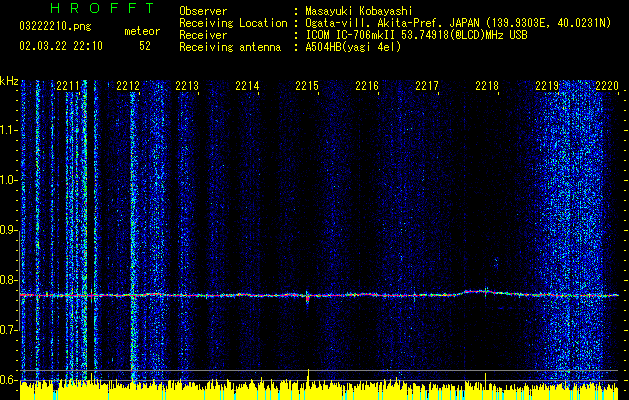Image resolution: width=629 pixels, height=400 pixels.
Task: Click the Observer label
Action: [203, 11]
